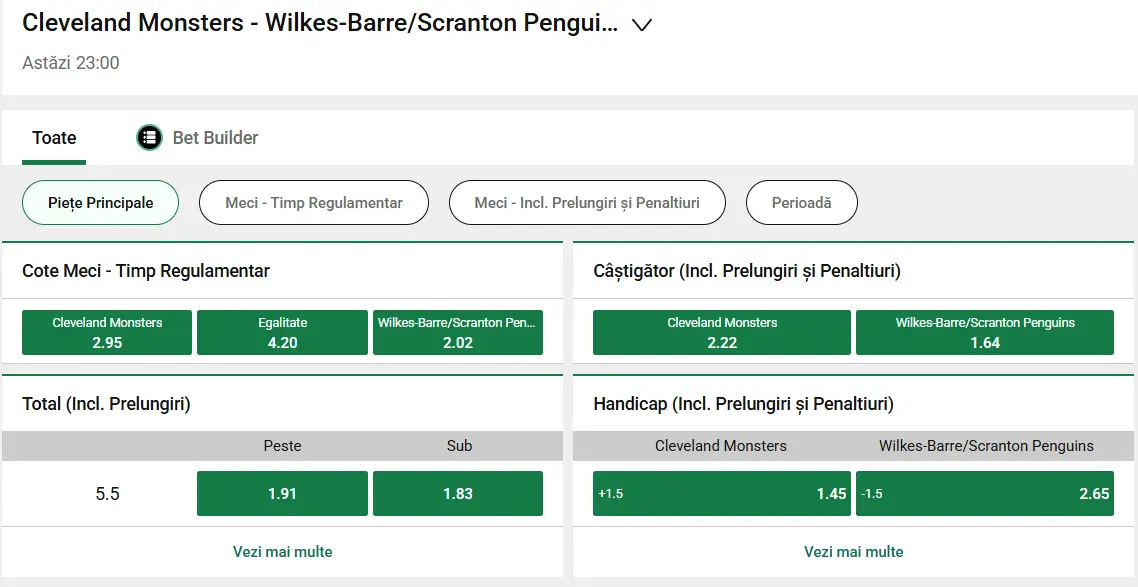The image size is (1138, 587).
Task: Select the Meci - Timp Regulamentar filter
Action: pyautogui.click(x=313, y=202)
